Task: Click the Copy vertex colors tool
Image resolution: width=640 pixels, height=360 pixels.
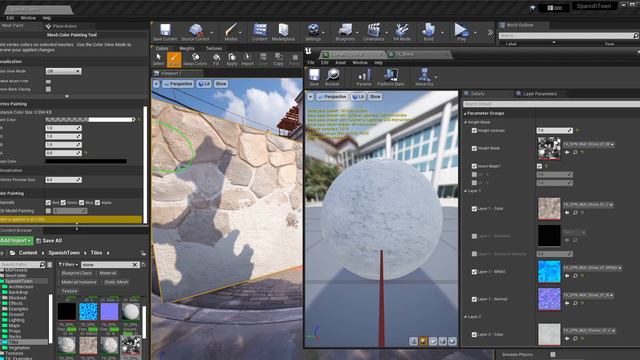Action: [278, 59]
